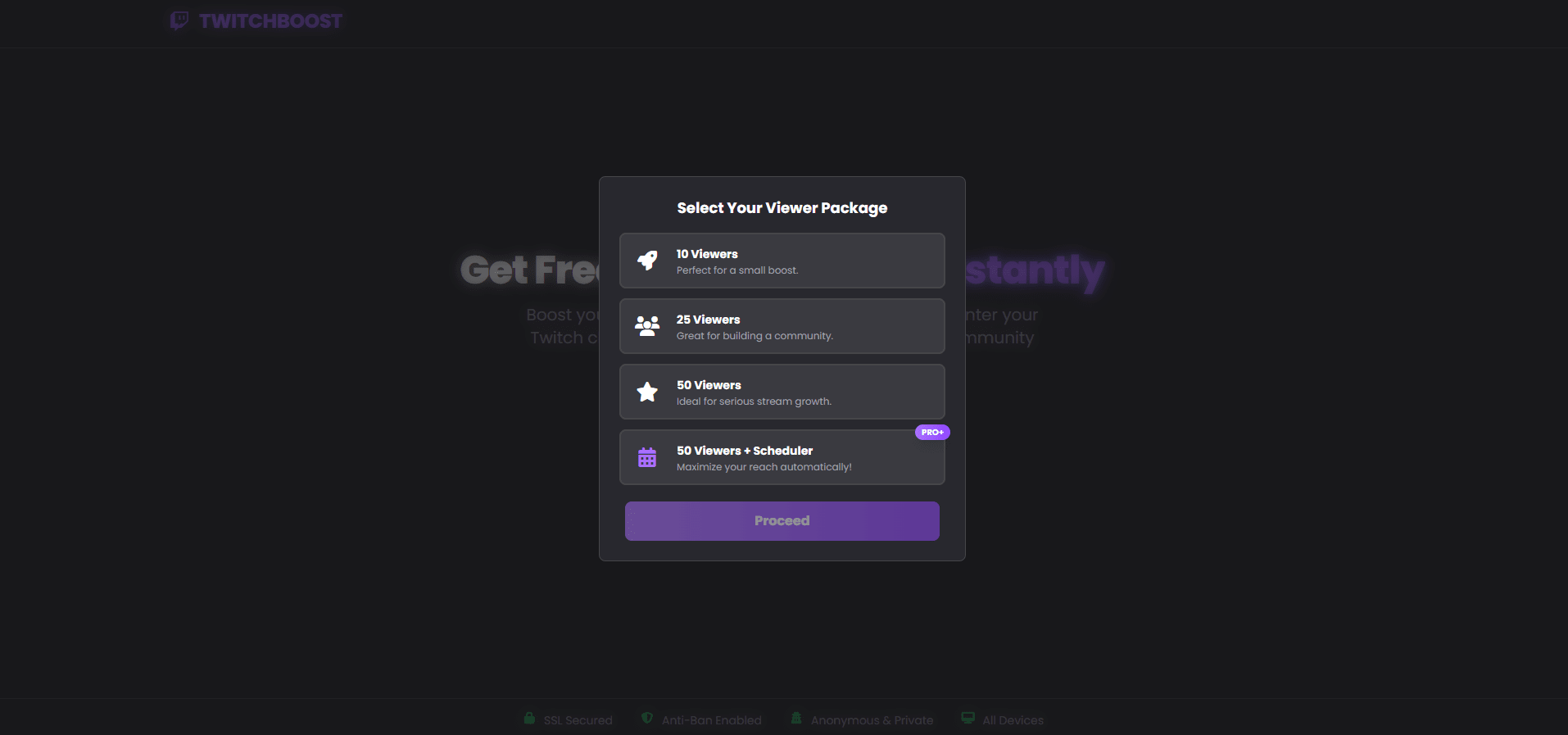Select the 50 Viewers package option
The width and height of the screenshot is (1568, 735).
[782, 392]
